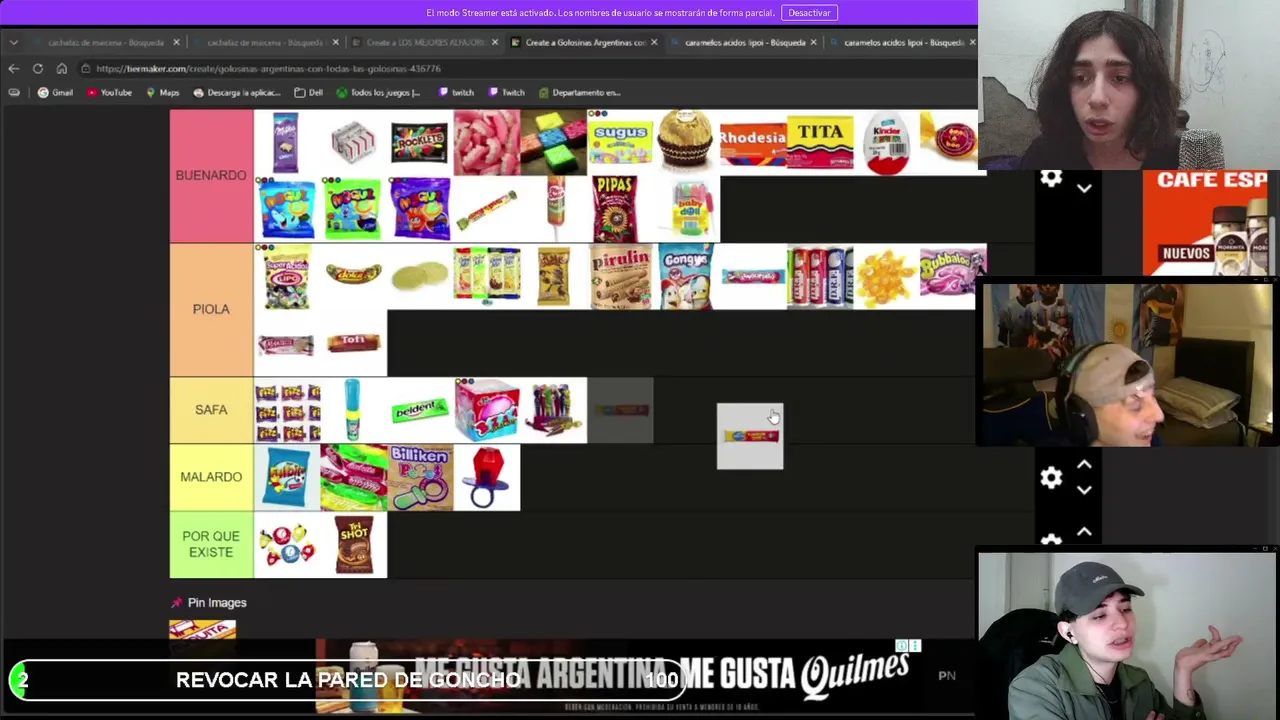Image resolution: width=1280 pixels, height=720 pixels.
Task: Select the baby doll candy image
Action: [686, 209]
